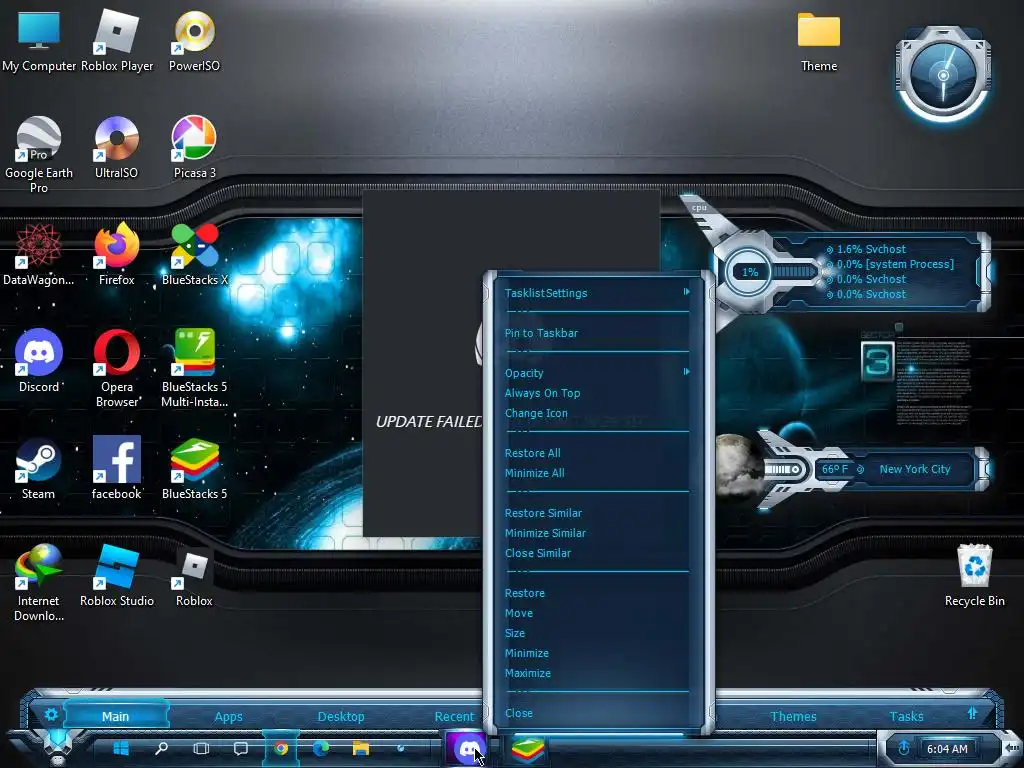The width and height of the screenshot is (1024, 768).
Task: Launch the Roblox Player shortcut
Action: point(117,41)
